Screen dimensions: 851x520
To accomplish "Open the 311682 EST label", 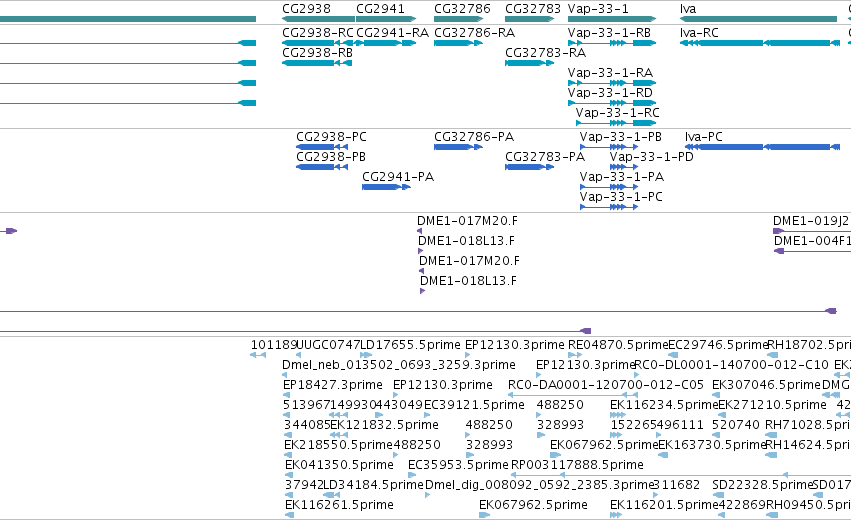I will click(676, 485).
